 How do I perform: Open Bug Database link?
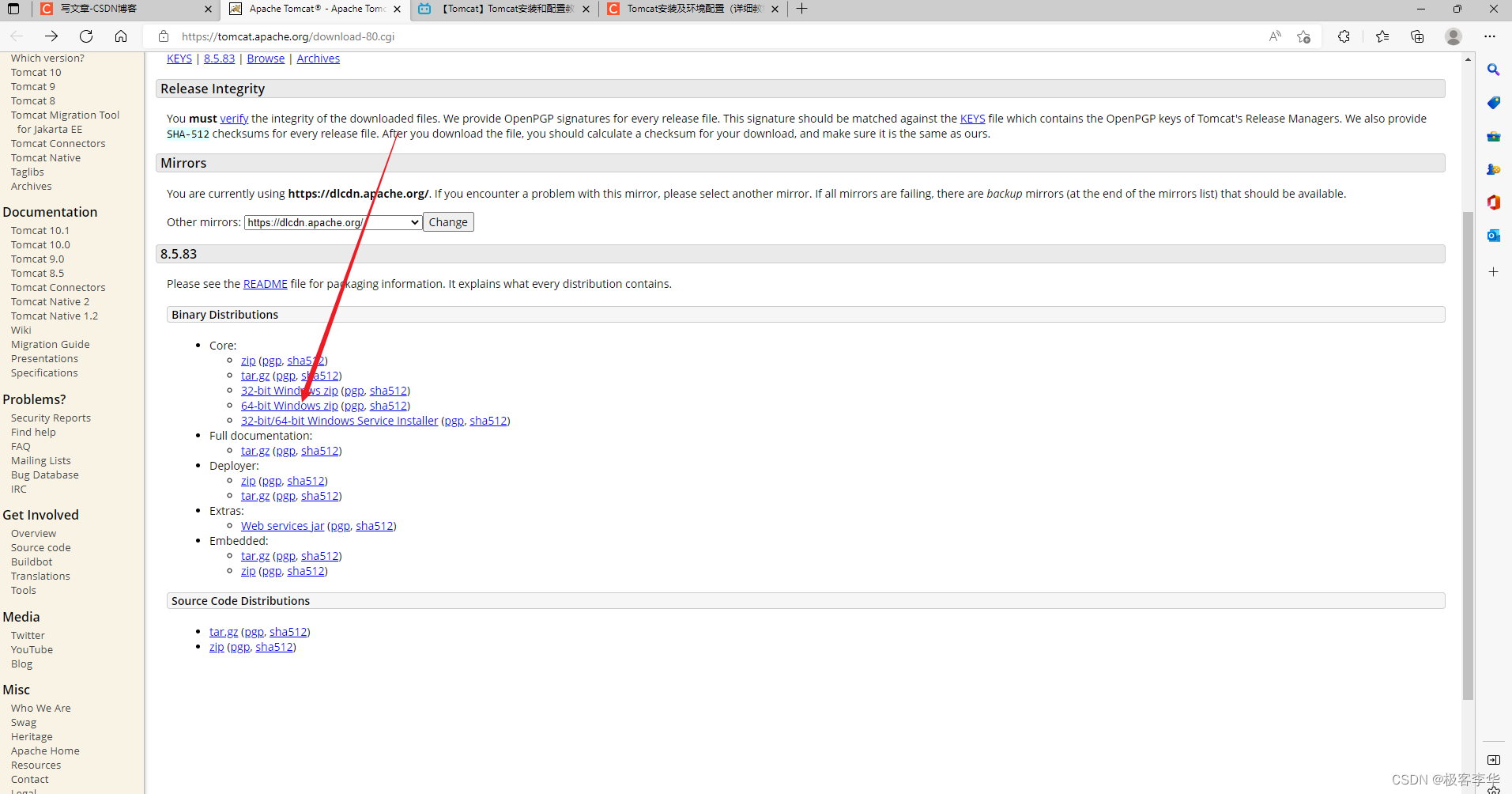tap(44, 475)
